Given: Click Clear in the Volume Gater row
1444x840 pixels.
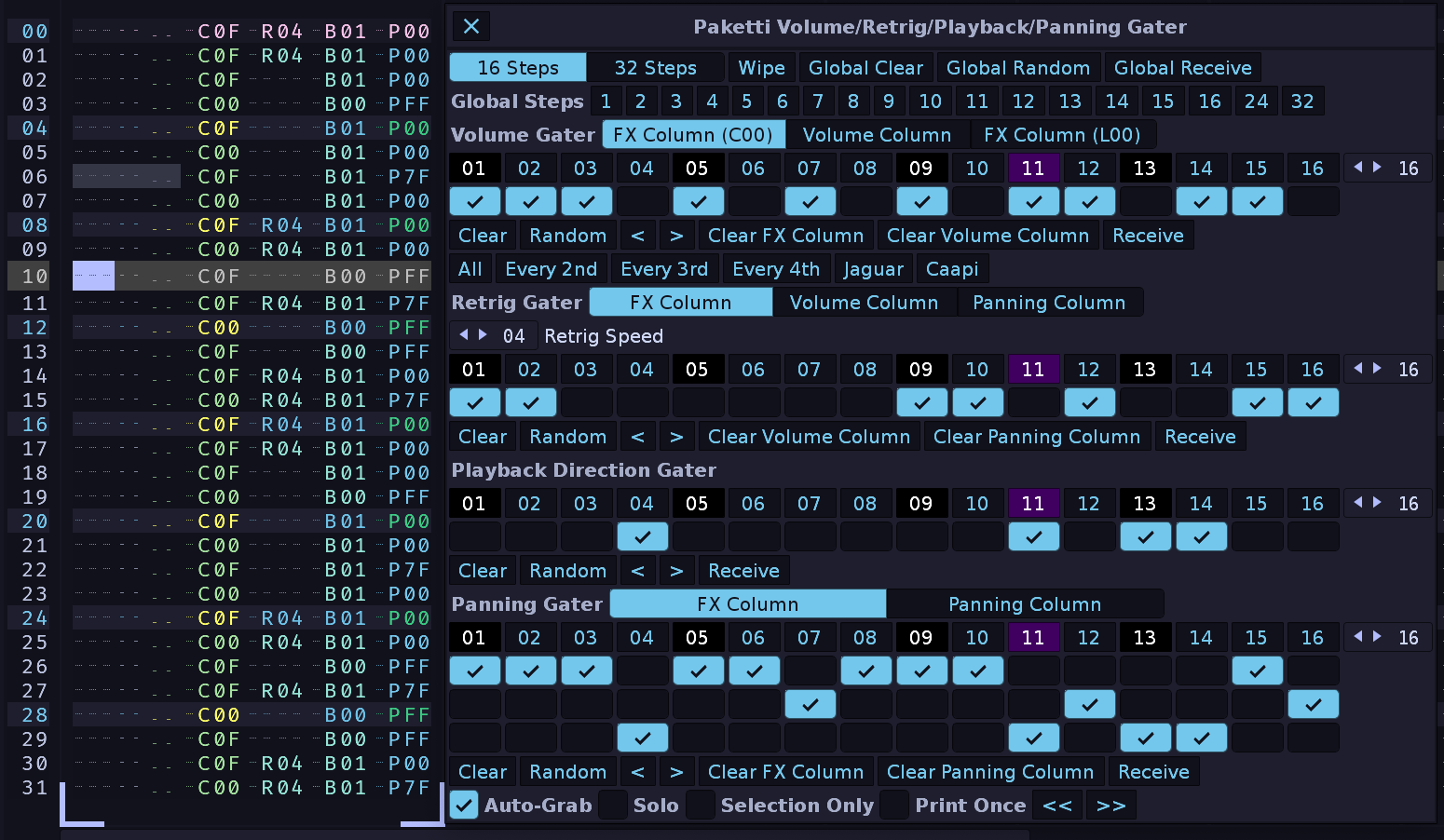Looking at the screenshot, I should coord(483,236).
